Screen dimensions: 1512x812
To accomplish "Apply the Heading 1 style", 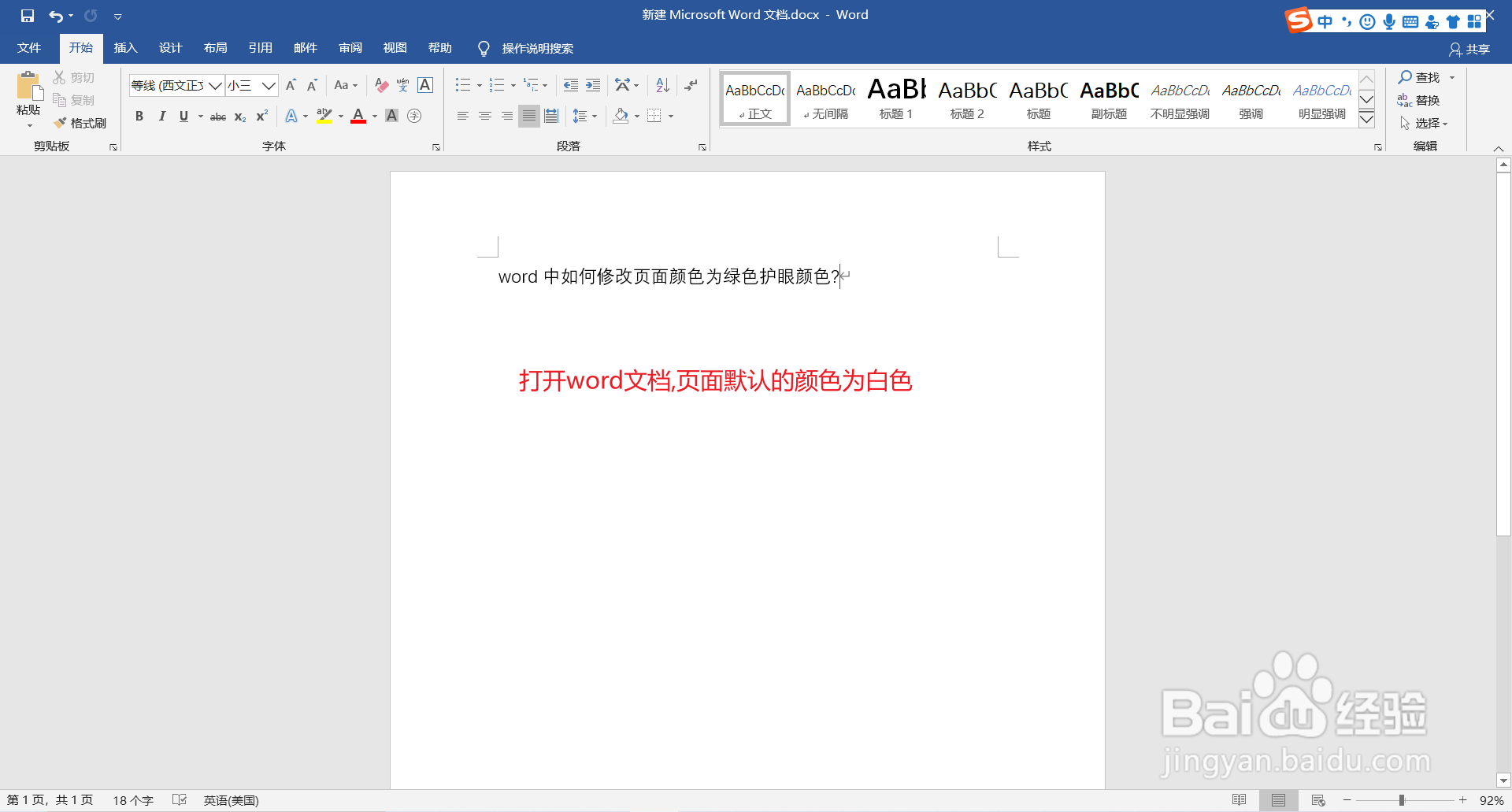I will pyautogui.click(x=896, y=99).
